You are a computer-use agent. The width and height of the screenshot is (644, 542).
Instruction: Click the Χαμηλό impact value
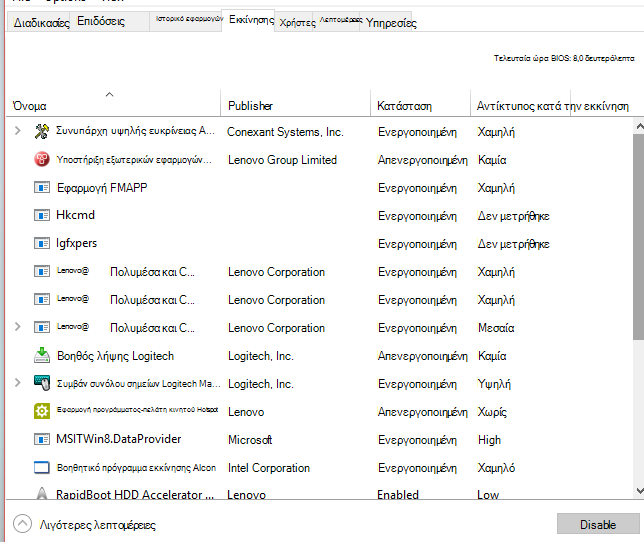tap(496, 468)
